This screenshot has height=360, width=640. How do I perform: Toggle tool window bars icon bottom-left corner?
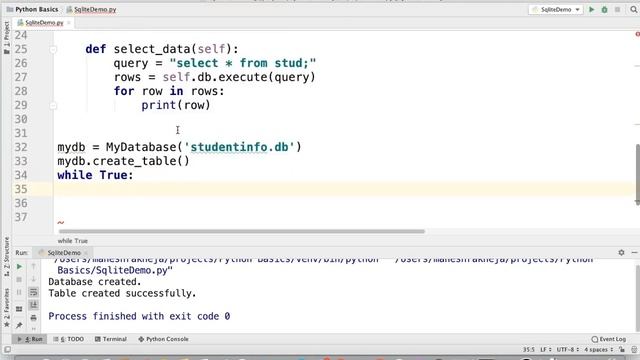pos(7,350)
